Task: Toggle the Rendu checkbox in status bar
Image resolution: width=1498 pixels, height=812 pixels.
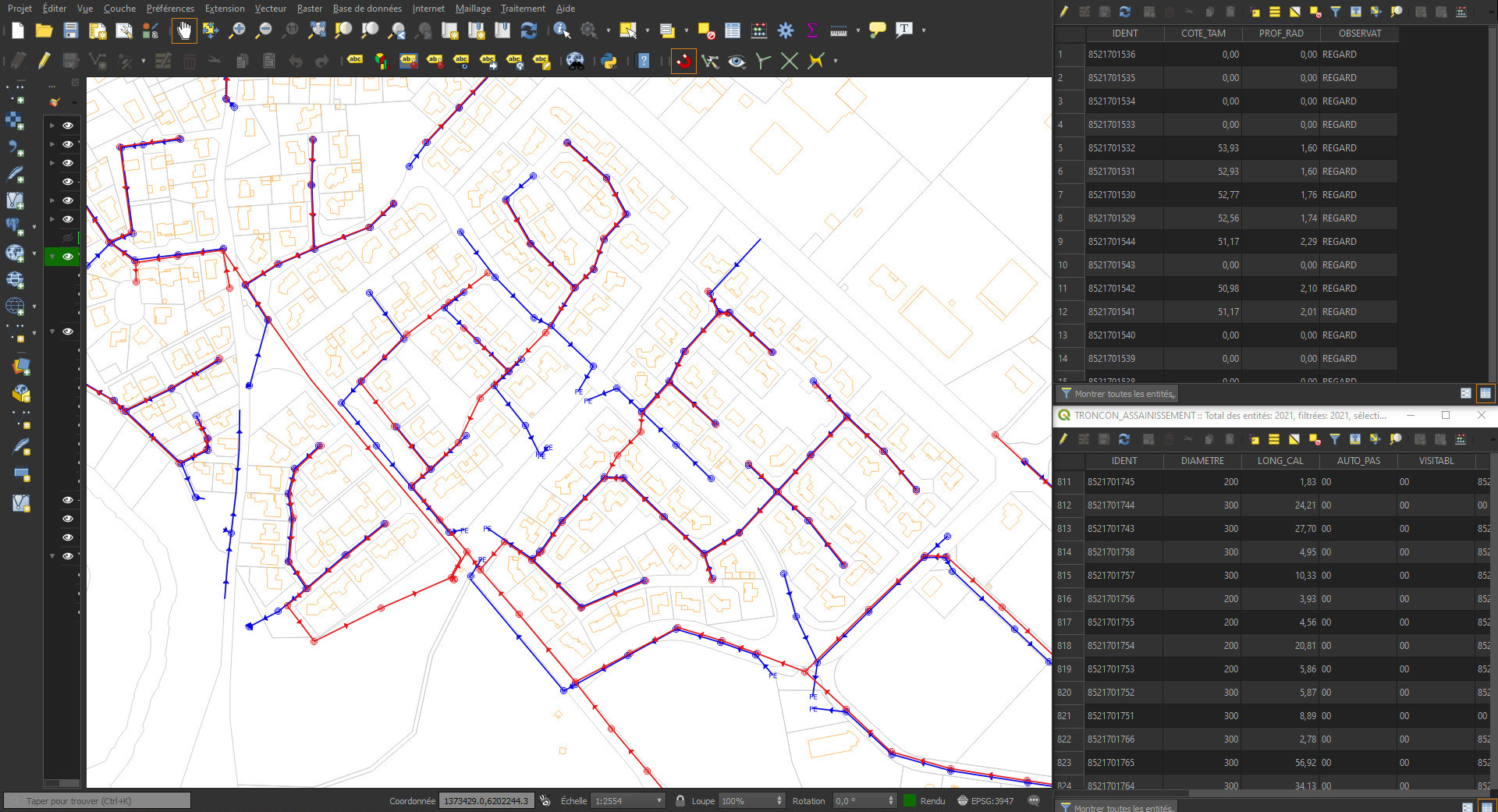Action: pos(909,800)
